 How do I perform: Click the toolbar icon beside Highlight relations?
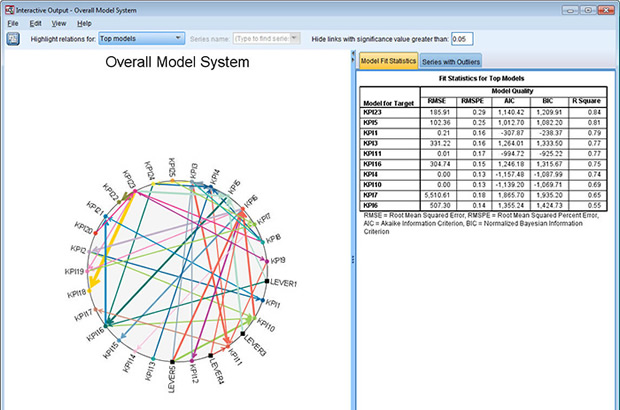click(x=14, y=38)
